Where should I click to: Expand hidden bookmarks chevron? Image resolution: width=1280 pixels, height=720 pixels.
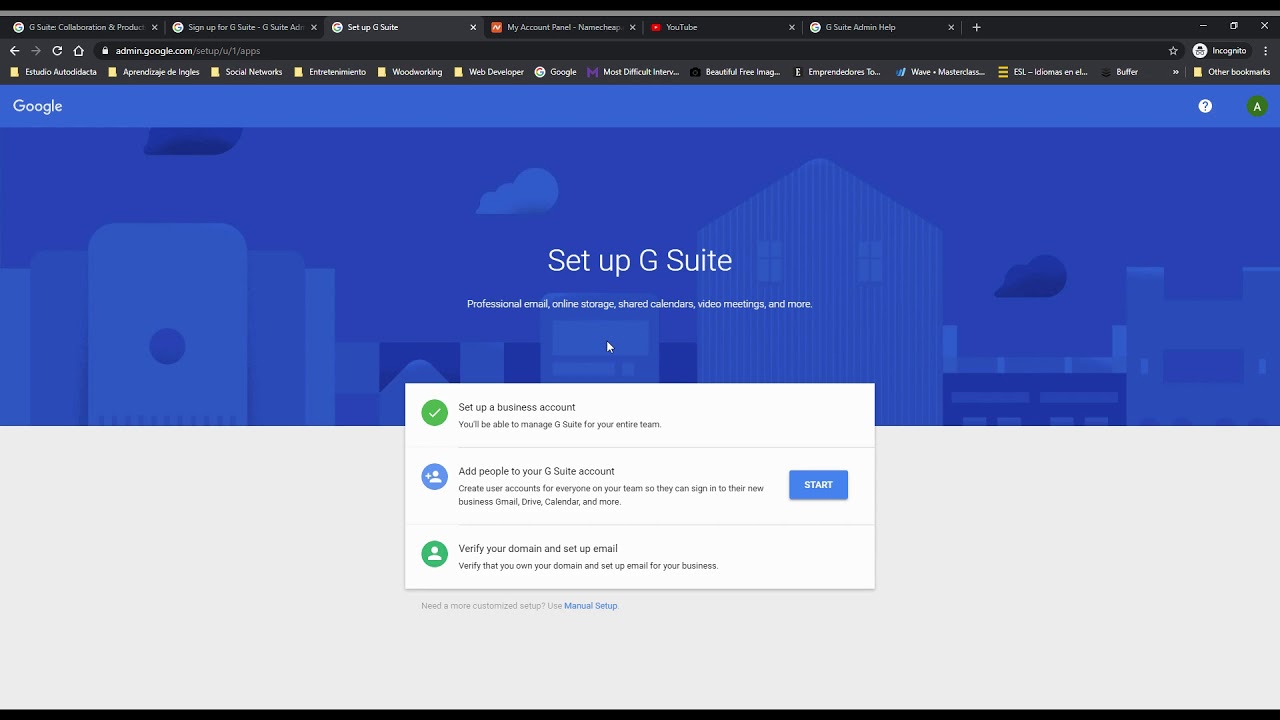(x=1175, y=72)
